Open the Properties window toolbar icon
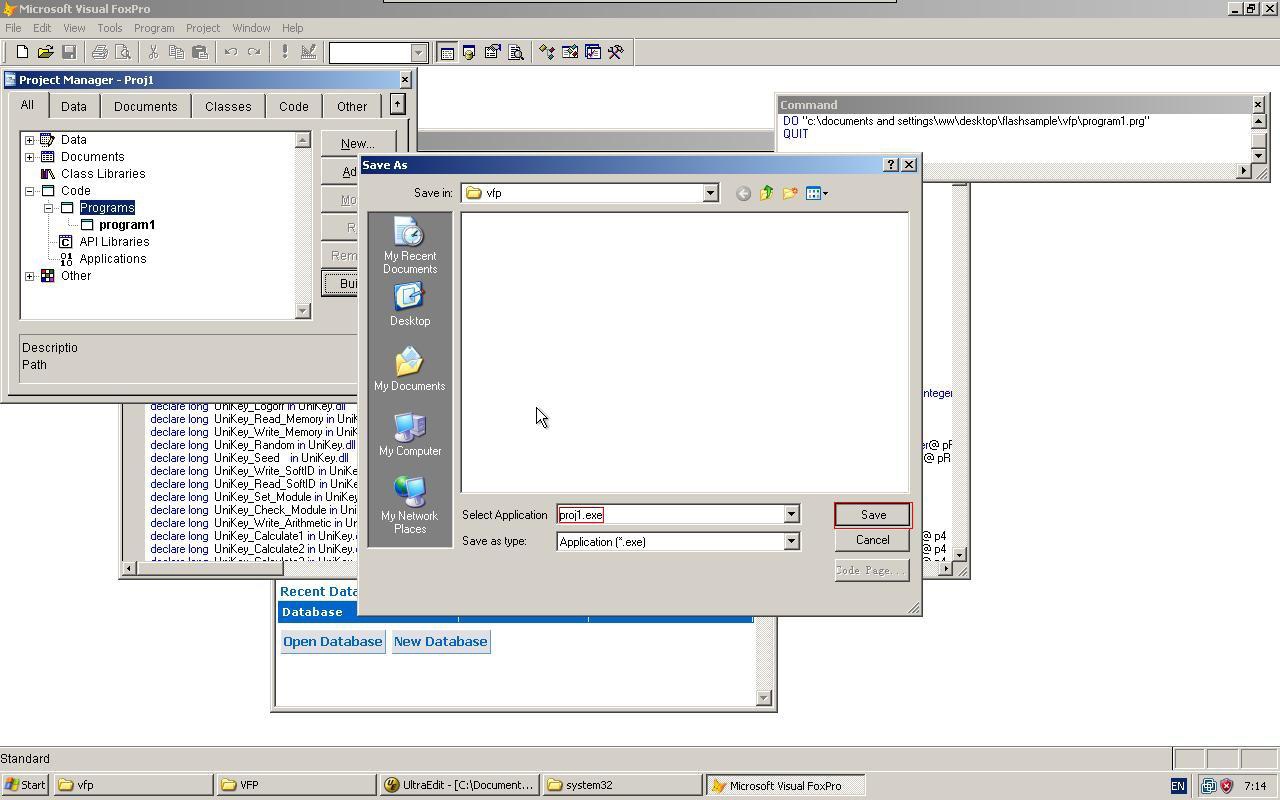This screenshot has height=800, width=1280. click(492, 52)
